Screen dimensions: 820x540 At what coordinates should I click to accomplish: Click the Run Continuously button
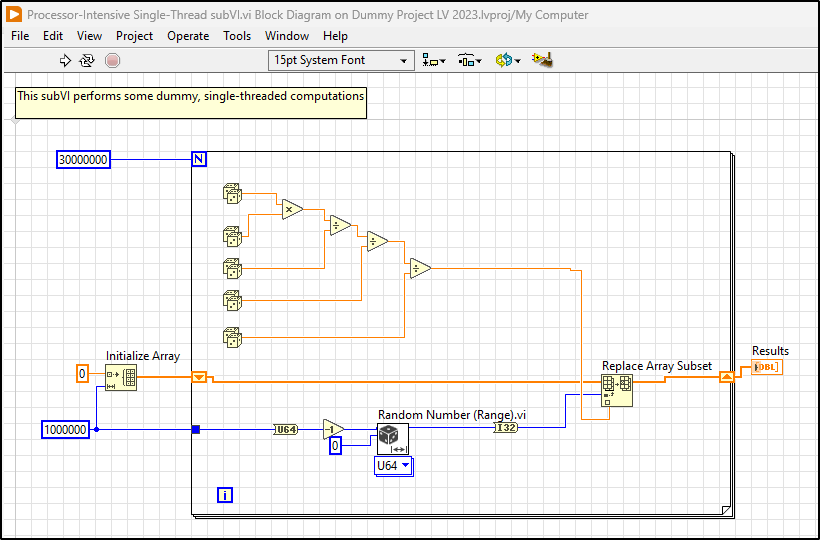coord(87,60)
